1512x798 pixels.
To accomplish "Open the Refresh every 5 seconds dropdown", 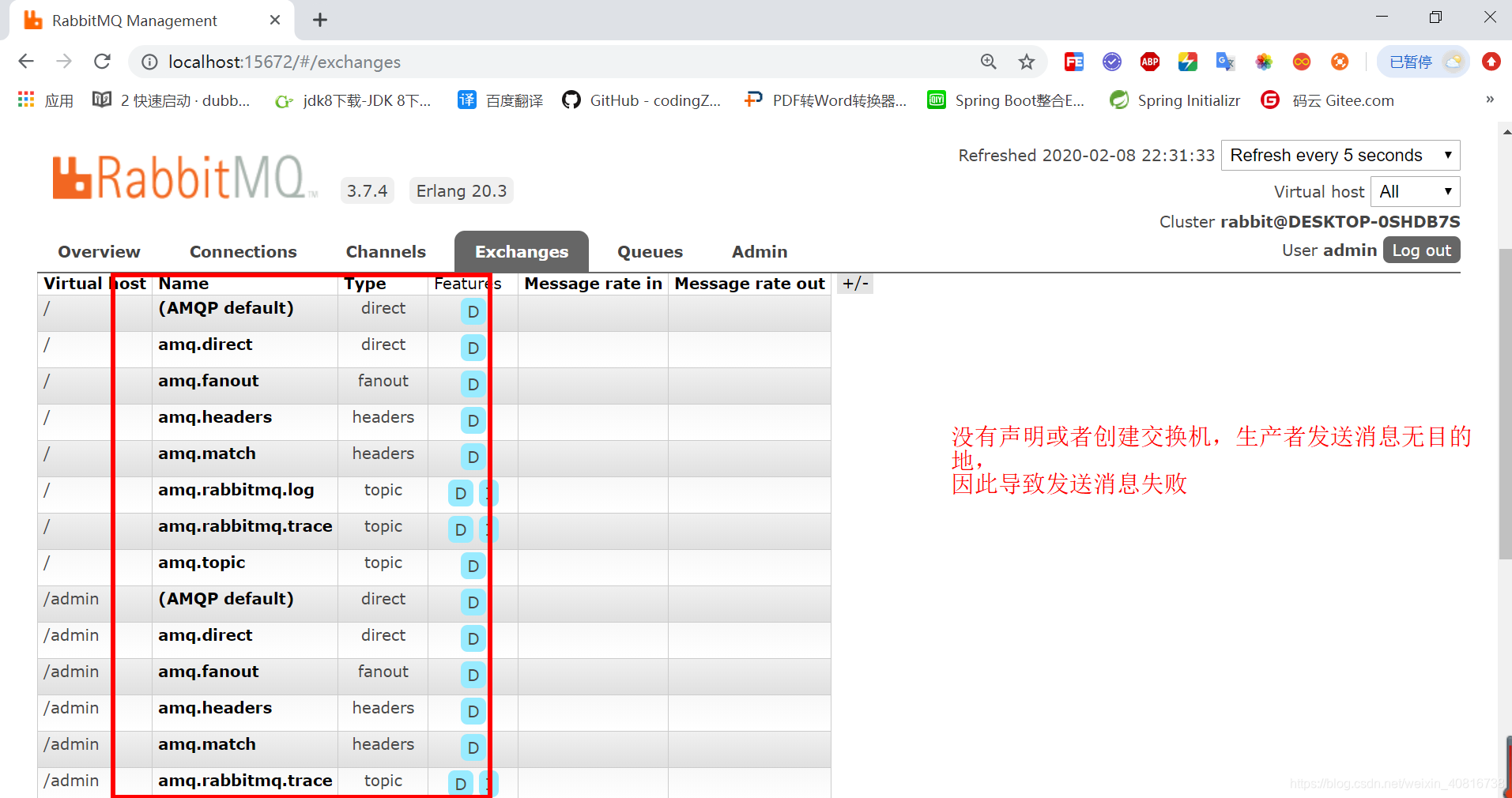I will 1340,155.
